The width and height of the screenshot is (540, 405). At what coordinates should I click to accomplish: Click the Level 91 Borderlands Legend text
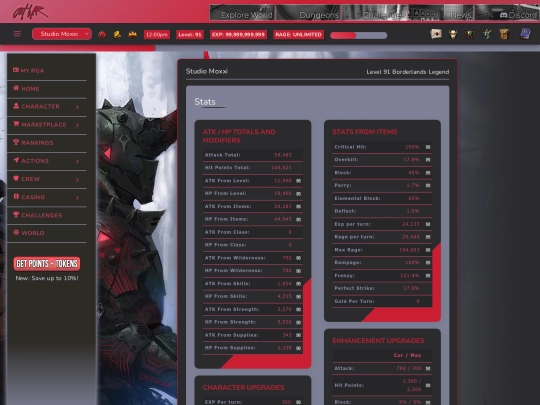pos(407,72)
